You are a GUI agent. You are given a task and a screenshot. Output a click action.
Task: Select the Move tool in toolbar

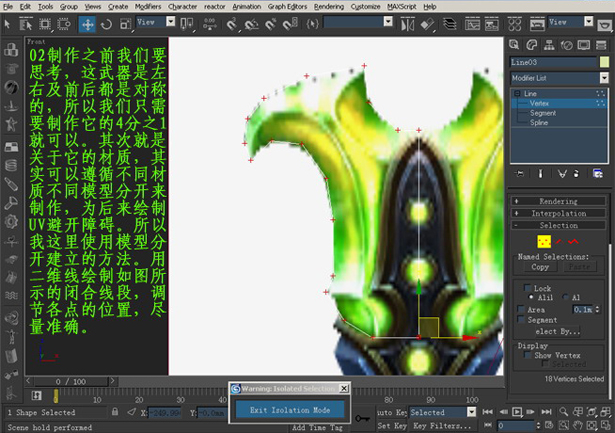pyautogui.click(x=87, y=24)
